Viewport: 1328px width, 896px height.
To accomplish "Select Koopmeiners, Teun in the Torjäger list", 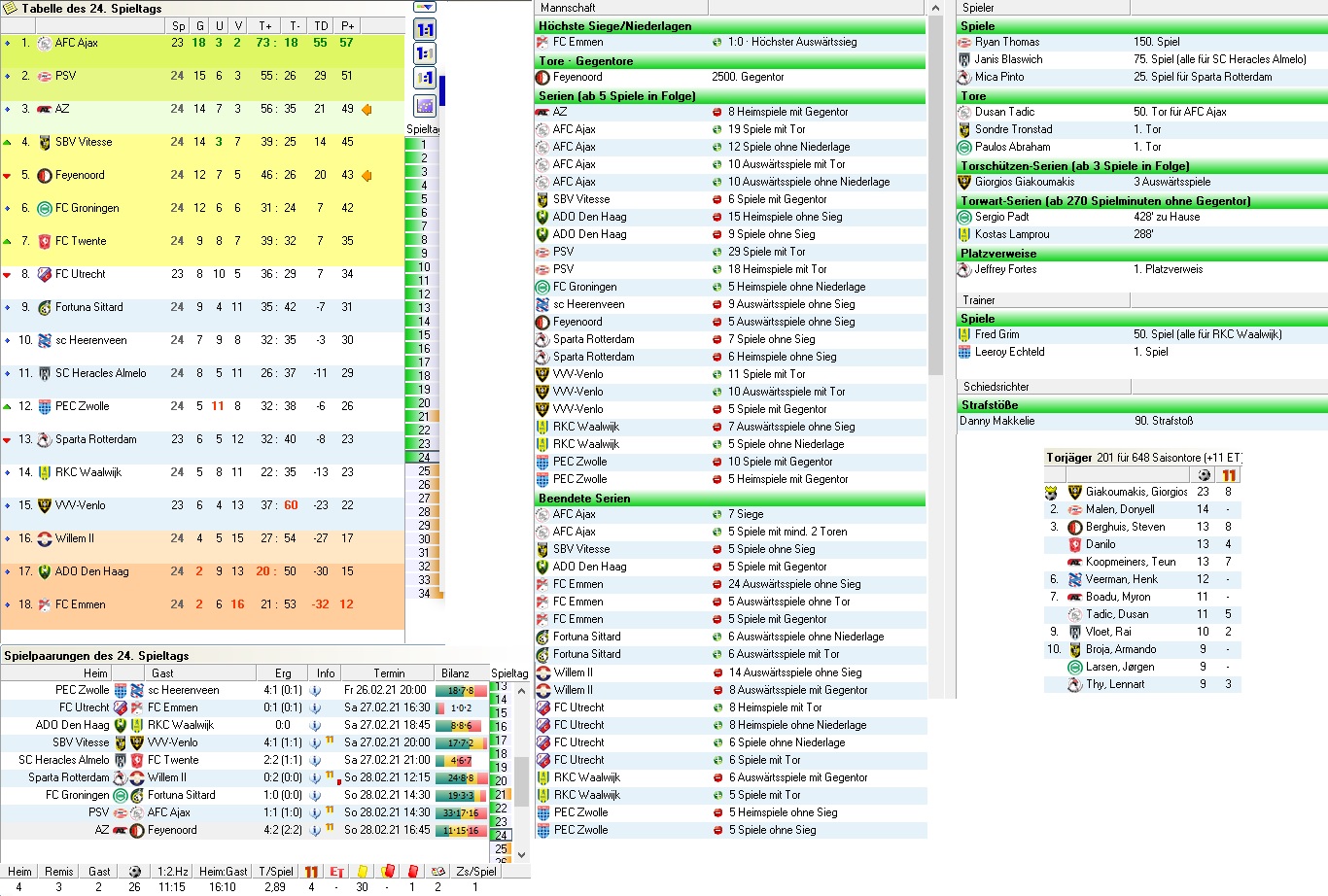I will pyautogui.click(x=1131, y=562).
